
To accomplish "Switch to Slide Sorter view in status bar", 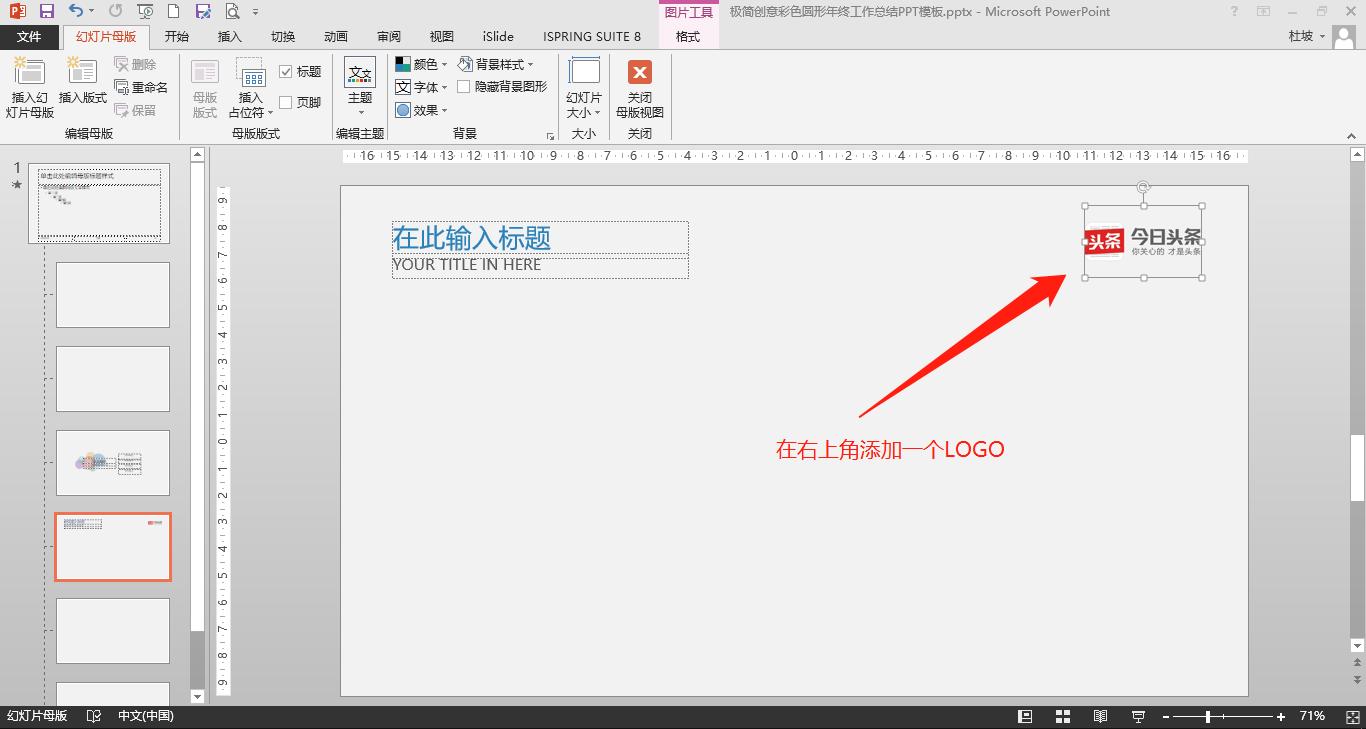I will coord(1062,716).
